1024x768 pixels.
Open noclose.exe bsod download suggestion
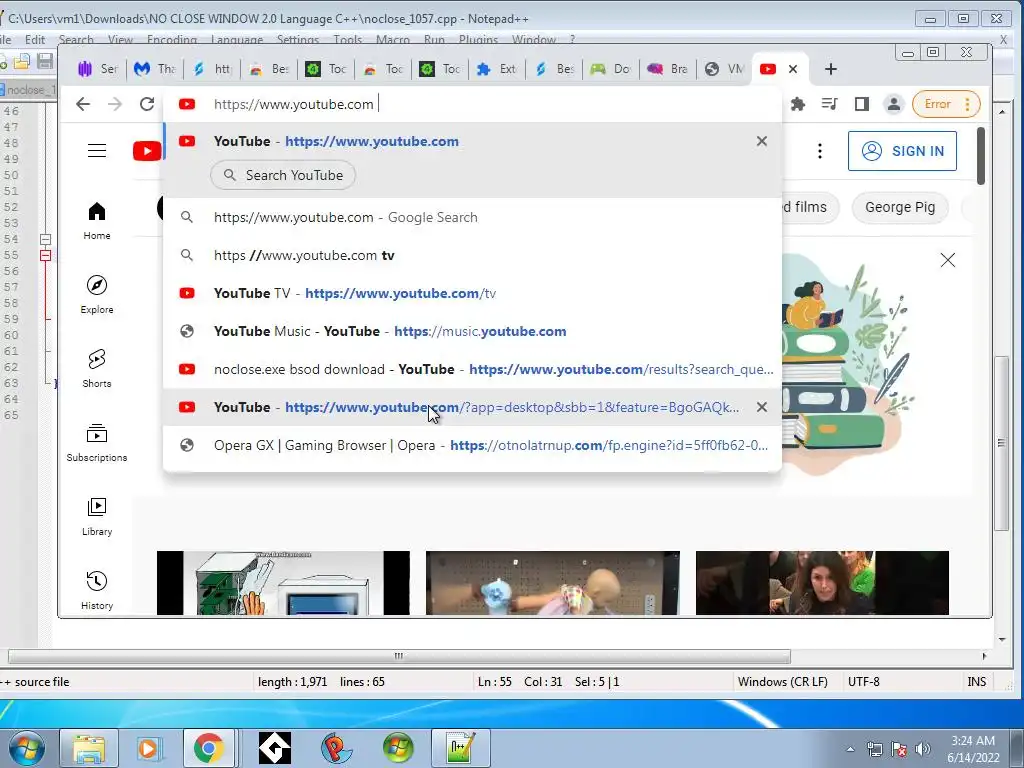pos(472,369)
